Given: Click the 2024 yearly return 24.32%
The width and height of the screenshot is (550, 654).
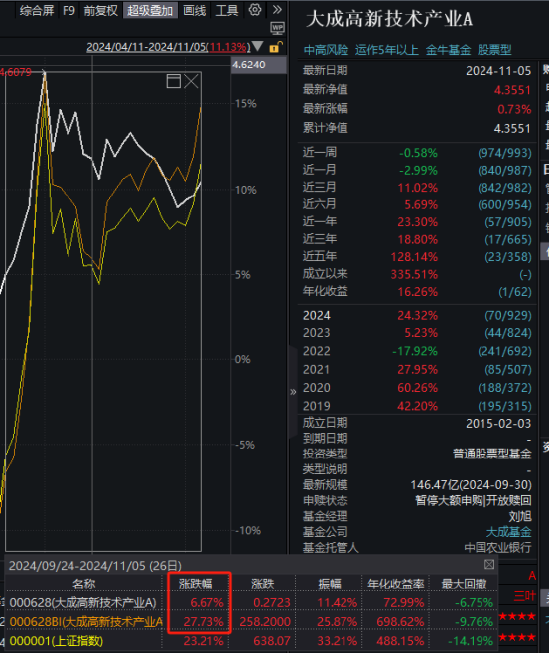Looking at the screenshot, I should 417,316.
